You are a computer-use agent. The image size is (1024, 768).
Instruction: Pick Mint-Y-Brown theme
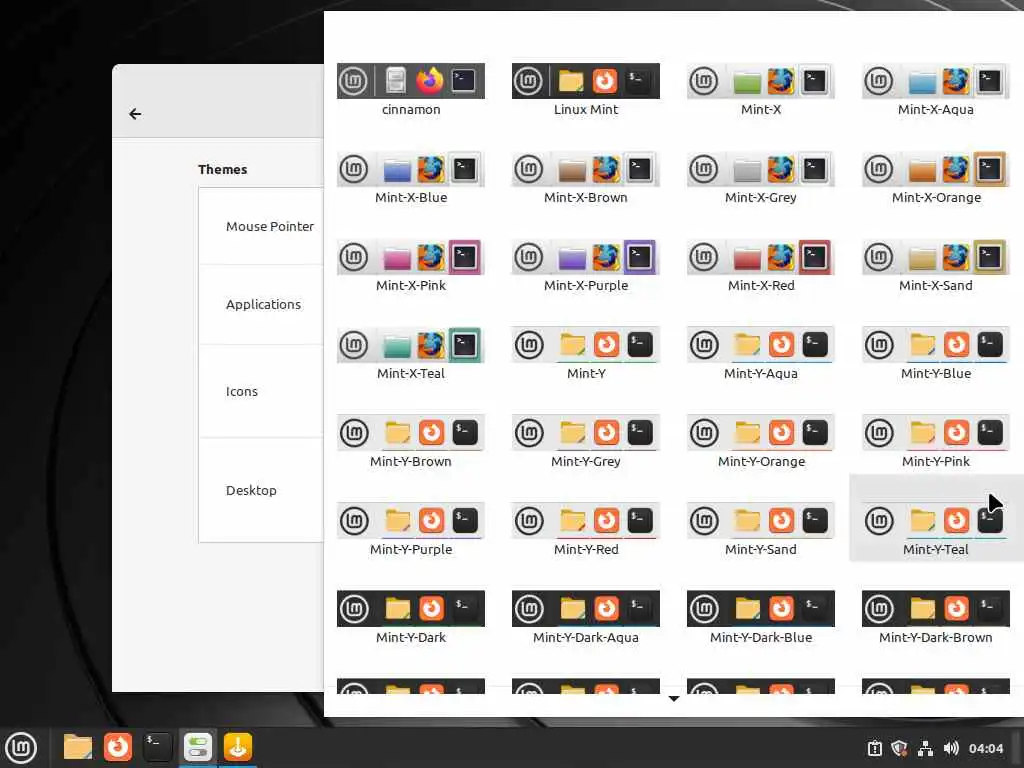[x=411, y=442]
